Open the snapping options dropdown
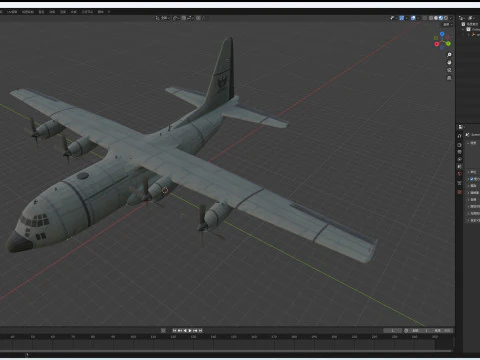Screen dimensions: 480x360 tap(191, 18)
